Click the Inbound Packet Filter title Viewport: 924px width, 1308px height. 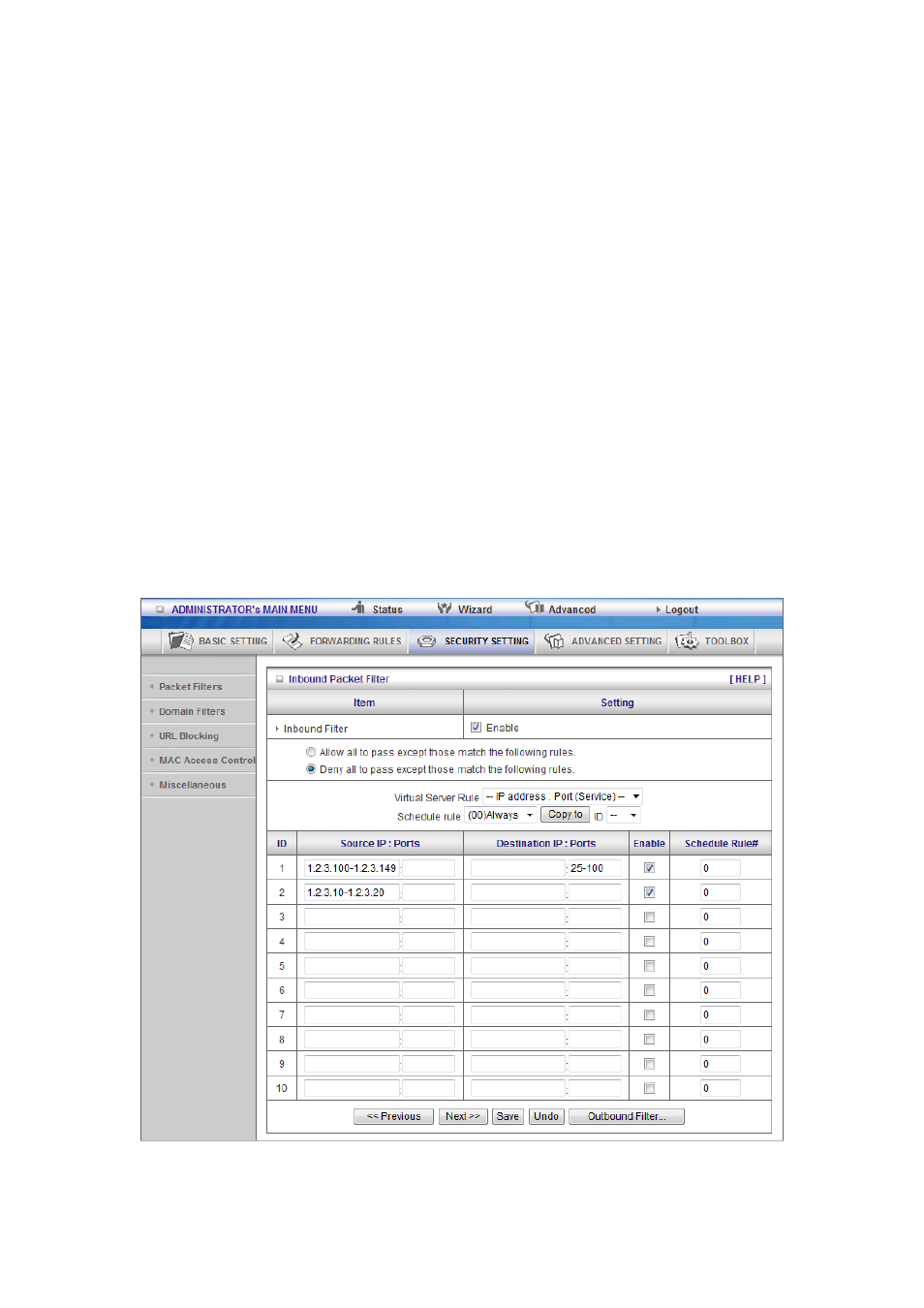point(338,679)
